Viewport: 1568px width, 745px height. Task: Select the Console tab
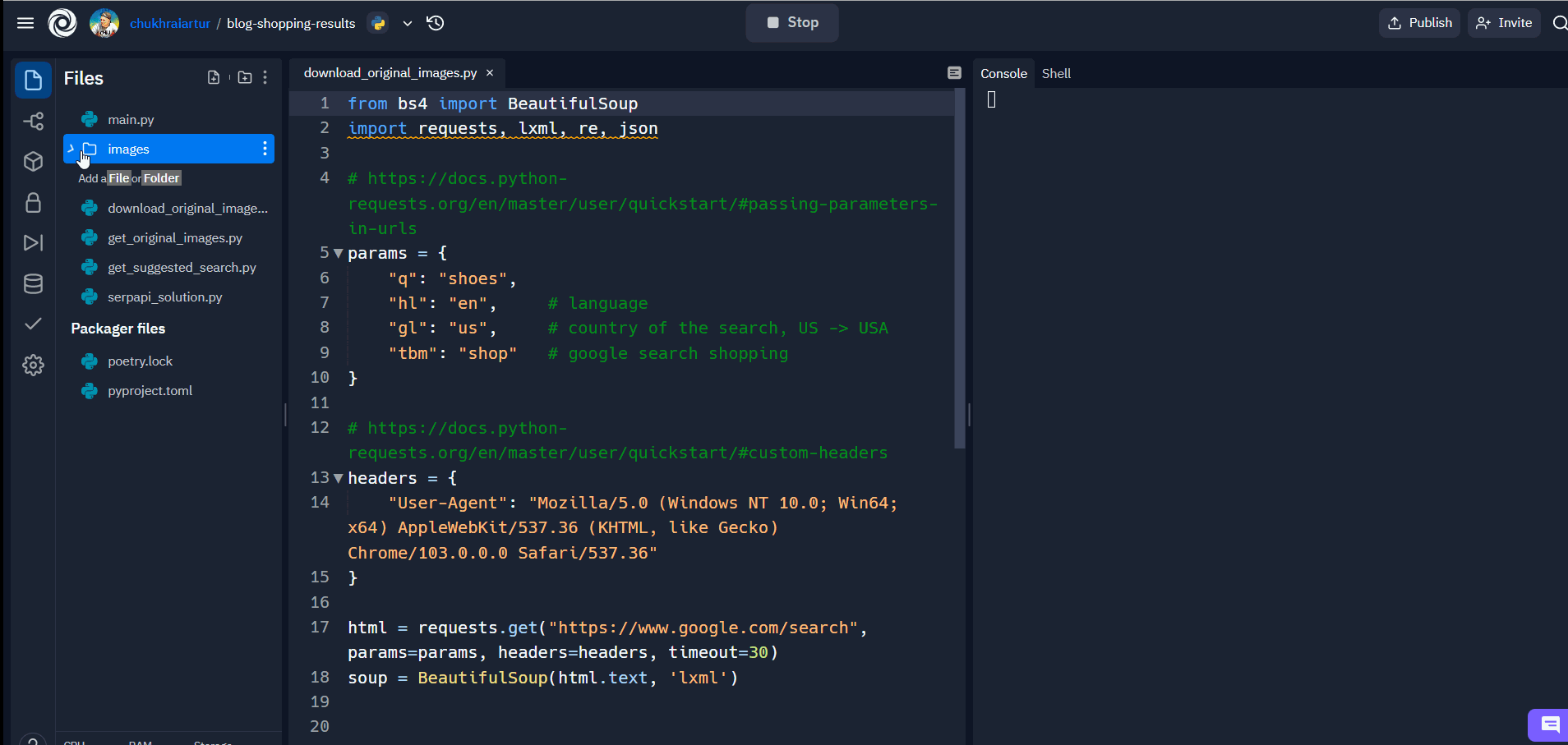1003,73
